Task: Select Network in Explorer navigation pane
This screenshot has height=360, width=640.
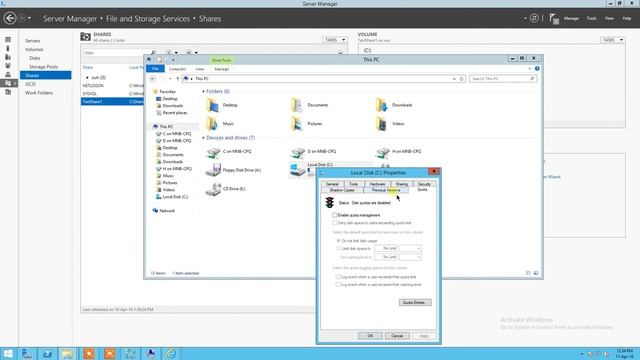Action: (167, 211)
